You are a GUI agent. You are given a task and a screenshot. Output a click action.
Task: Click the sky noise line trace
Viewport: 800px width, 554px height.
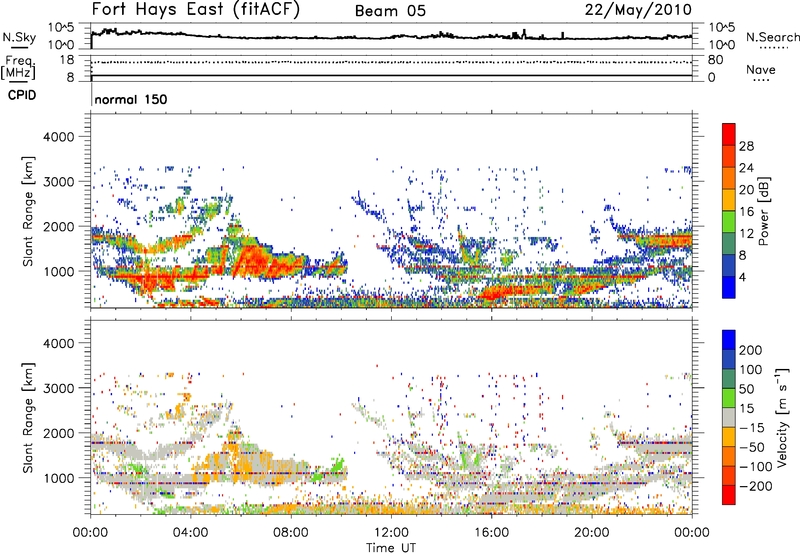coord(391,37)
